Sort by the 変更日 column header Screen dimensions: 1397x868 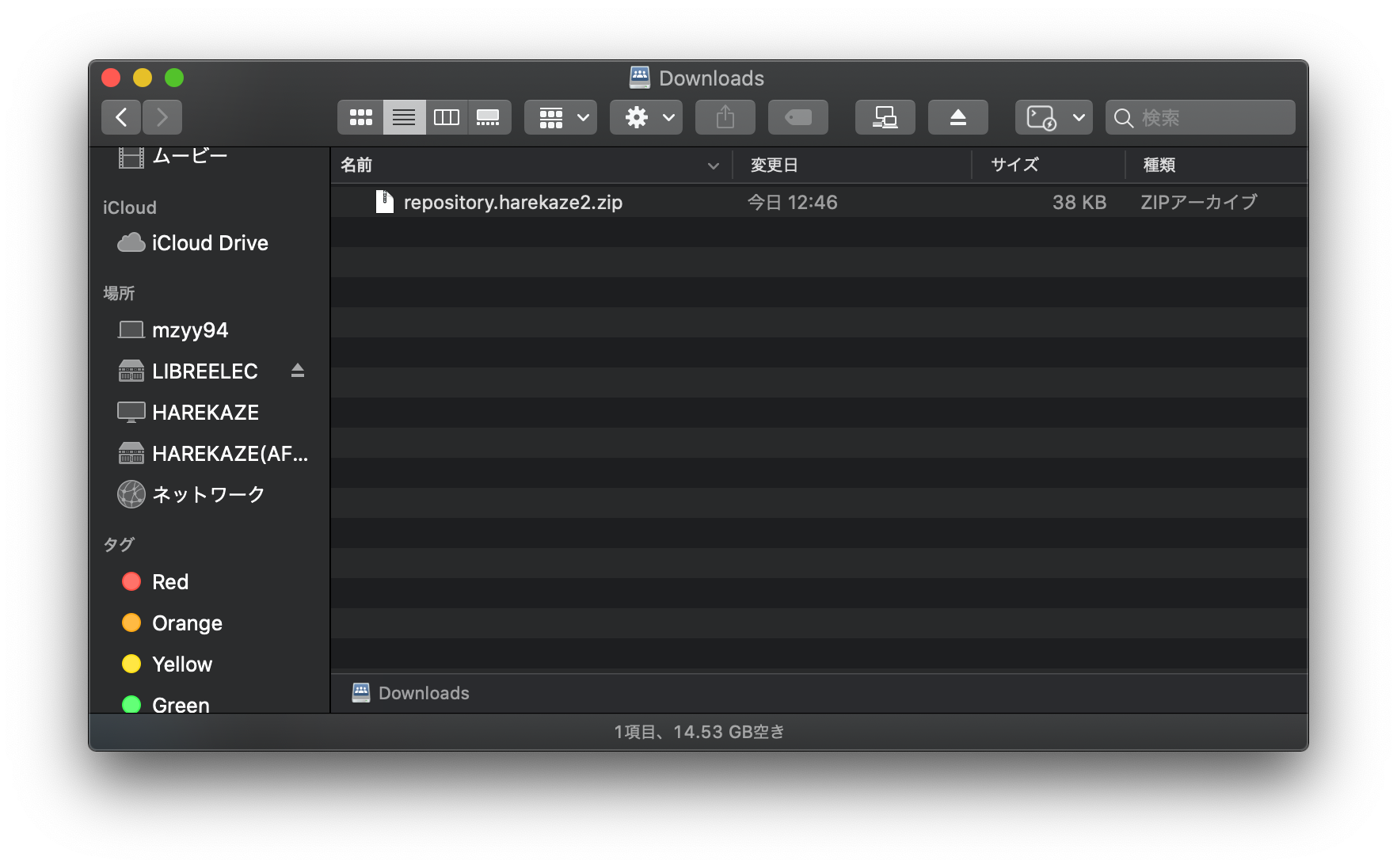click(x=852, y=165)
